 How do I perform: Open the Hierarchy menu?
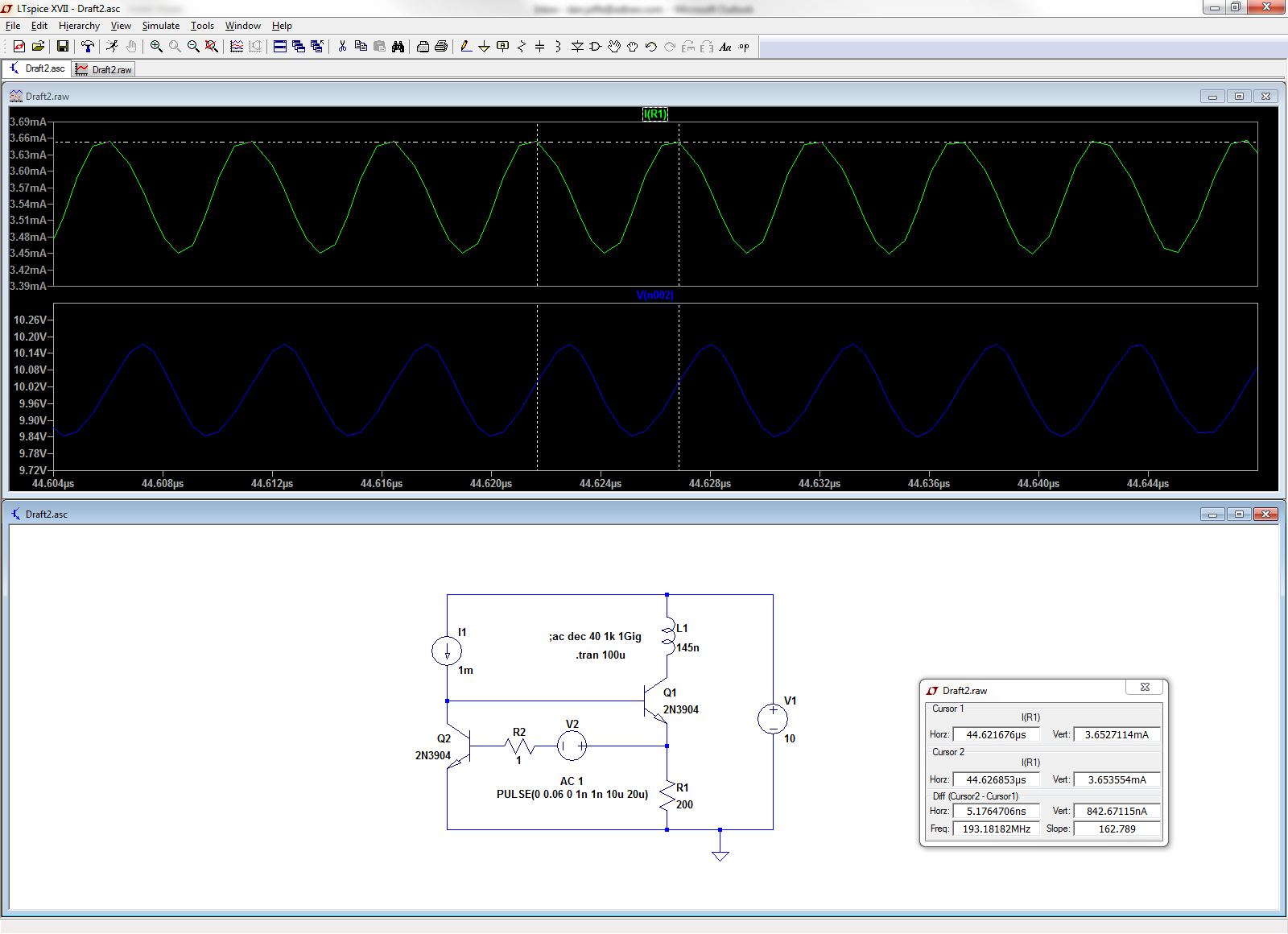79,26
